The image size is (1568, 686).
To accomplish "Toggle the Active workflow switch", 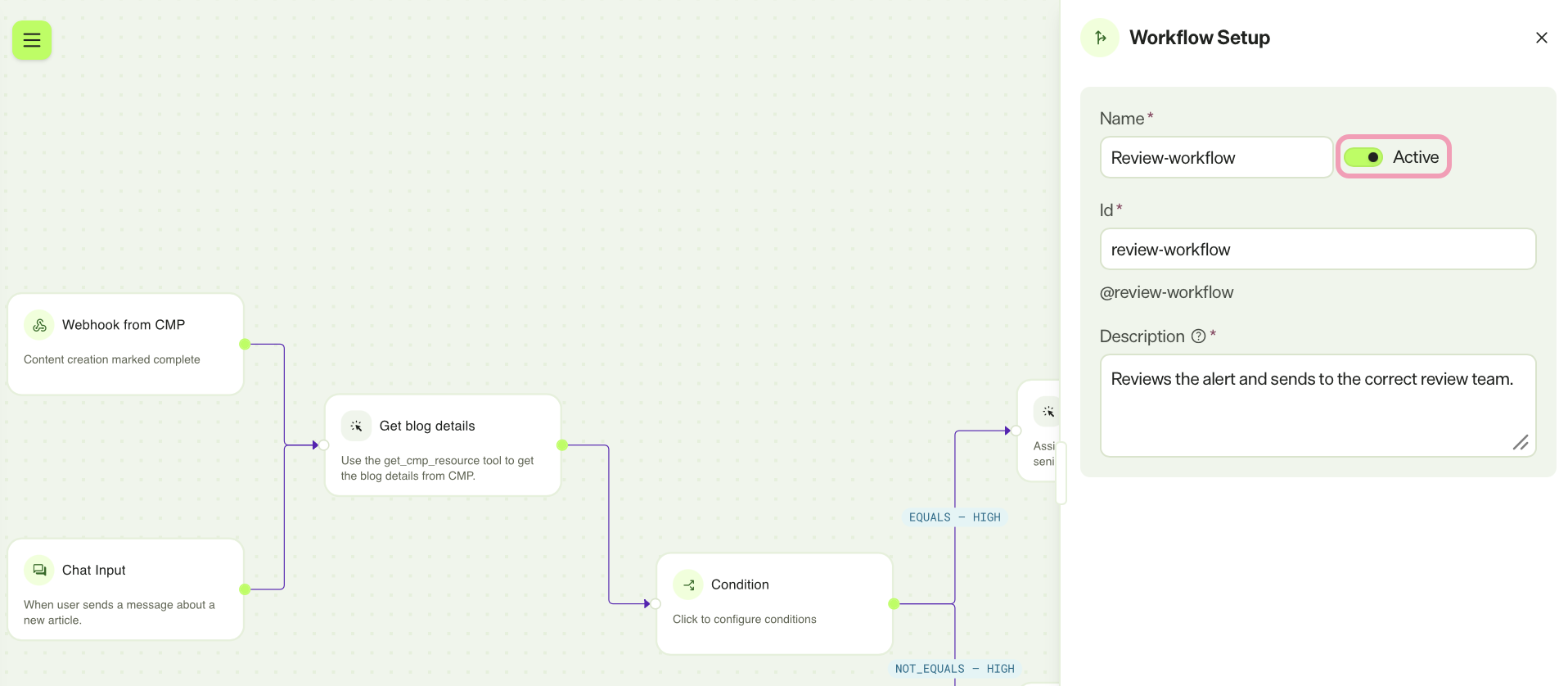I will (x=1363, y=157).
